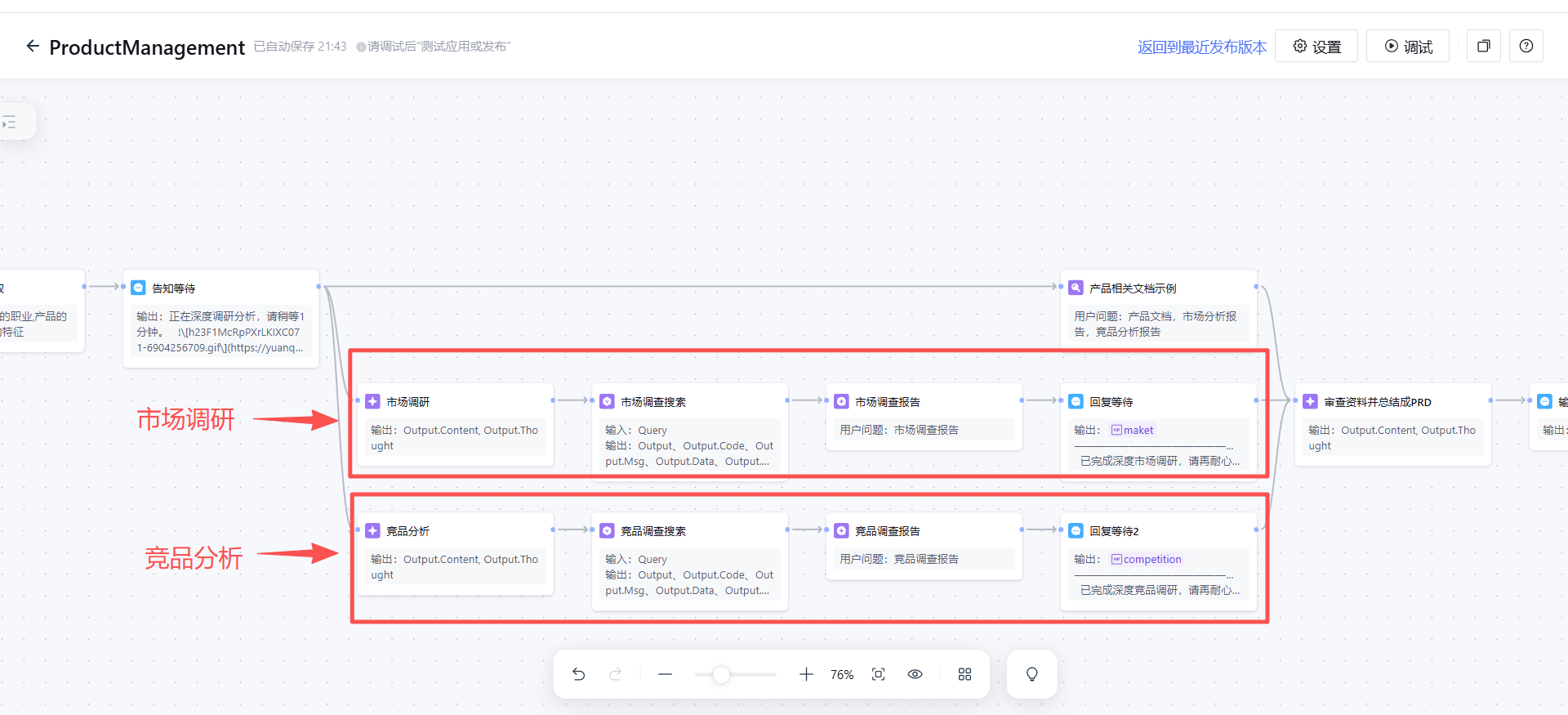Zoom out with the minus button

tap(665, 674)
